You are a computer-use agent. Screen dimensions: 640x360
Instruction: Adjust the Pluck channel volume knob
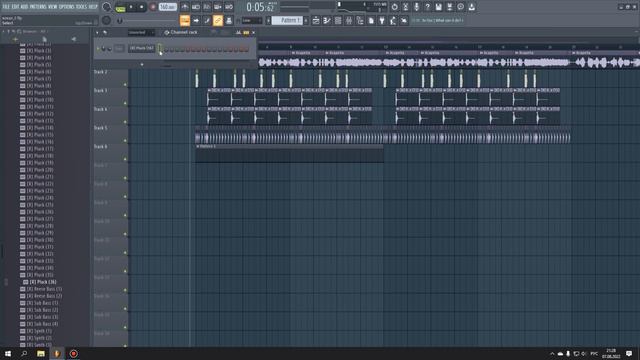pos(109,49)
